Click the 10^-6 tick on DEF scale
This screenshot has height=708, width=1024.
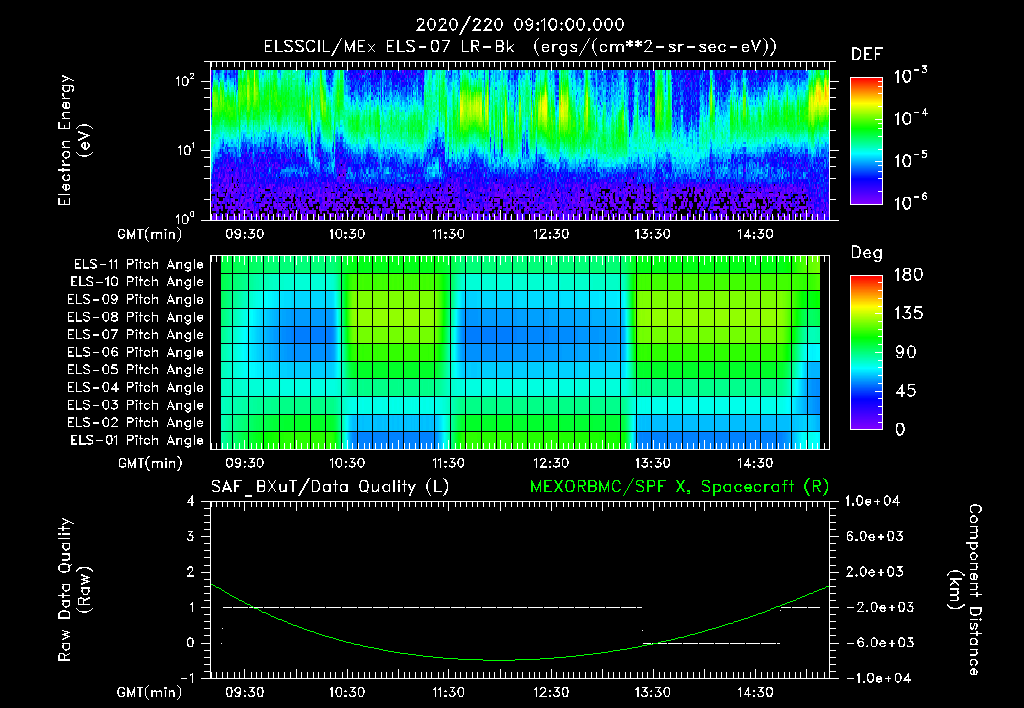point(910,202)
